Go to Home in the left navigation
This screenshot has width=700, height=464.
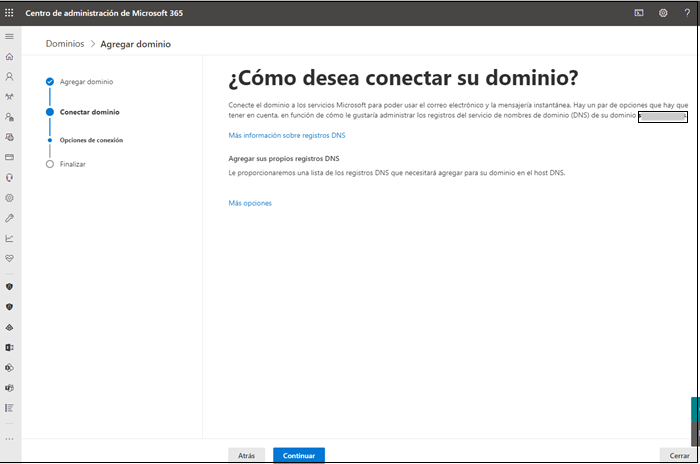(9, 56)
